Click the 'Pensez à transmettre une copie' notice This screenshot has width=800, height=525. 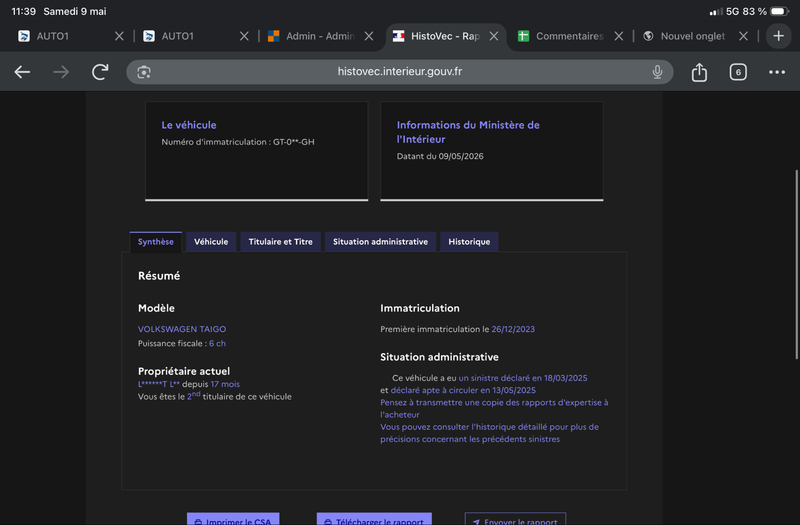[494, 409]
